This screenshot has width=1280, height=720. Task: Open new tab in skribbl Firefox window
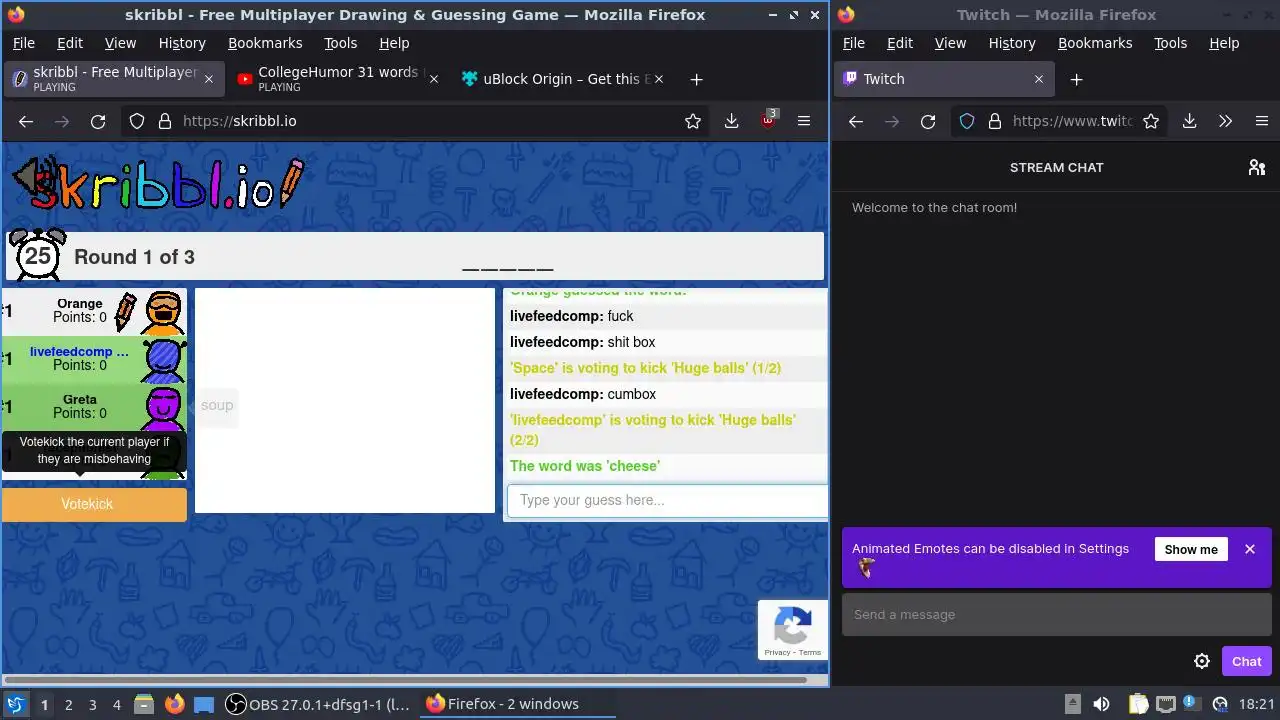tap(697, 79)
